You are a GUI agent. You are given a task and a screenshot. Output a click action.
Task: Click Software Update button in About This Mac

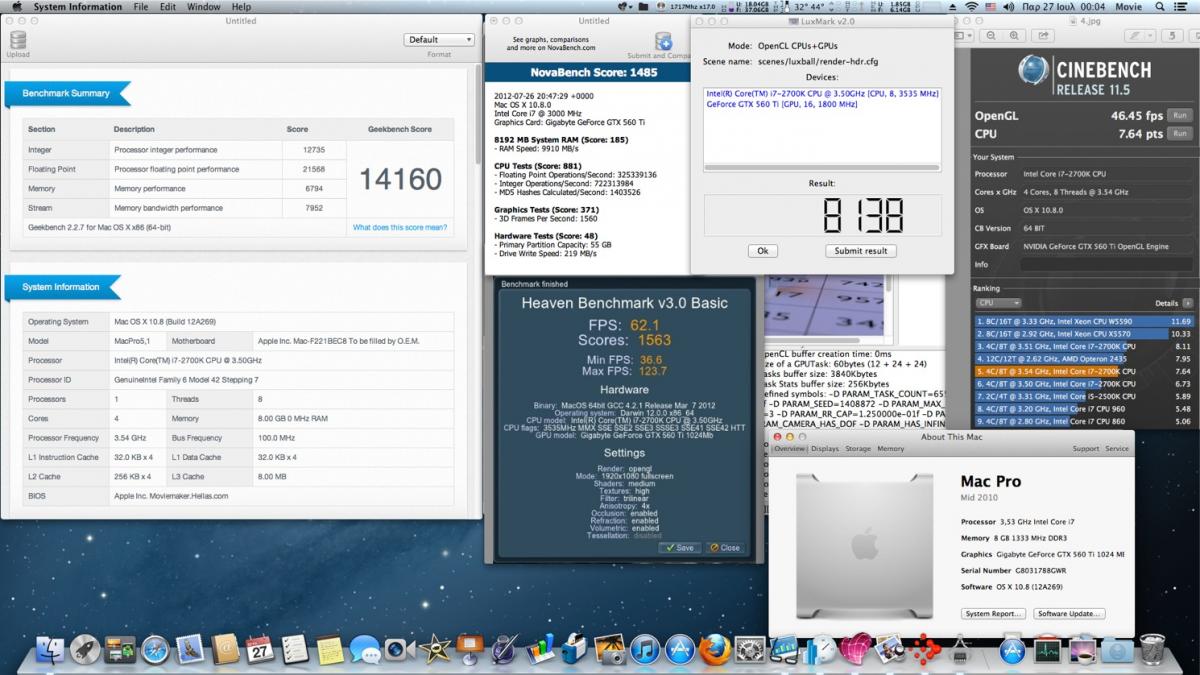1069,614
